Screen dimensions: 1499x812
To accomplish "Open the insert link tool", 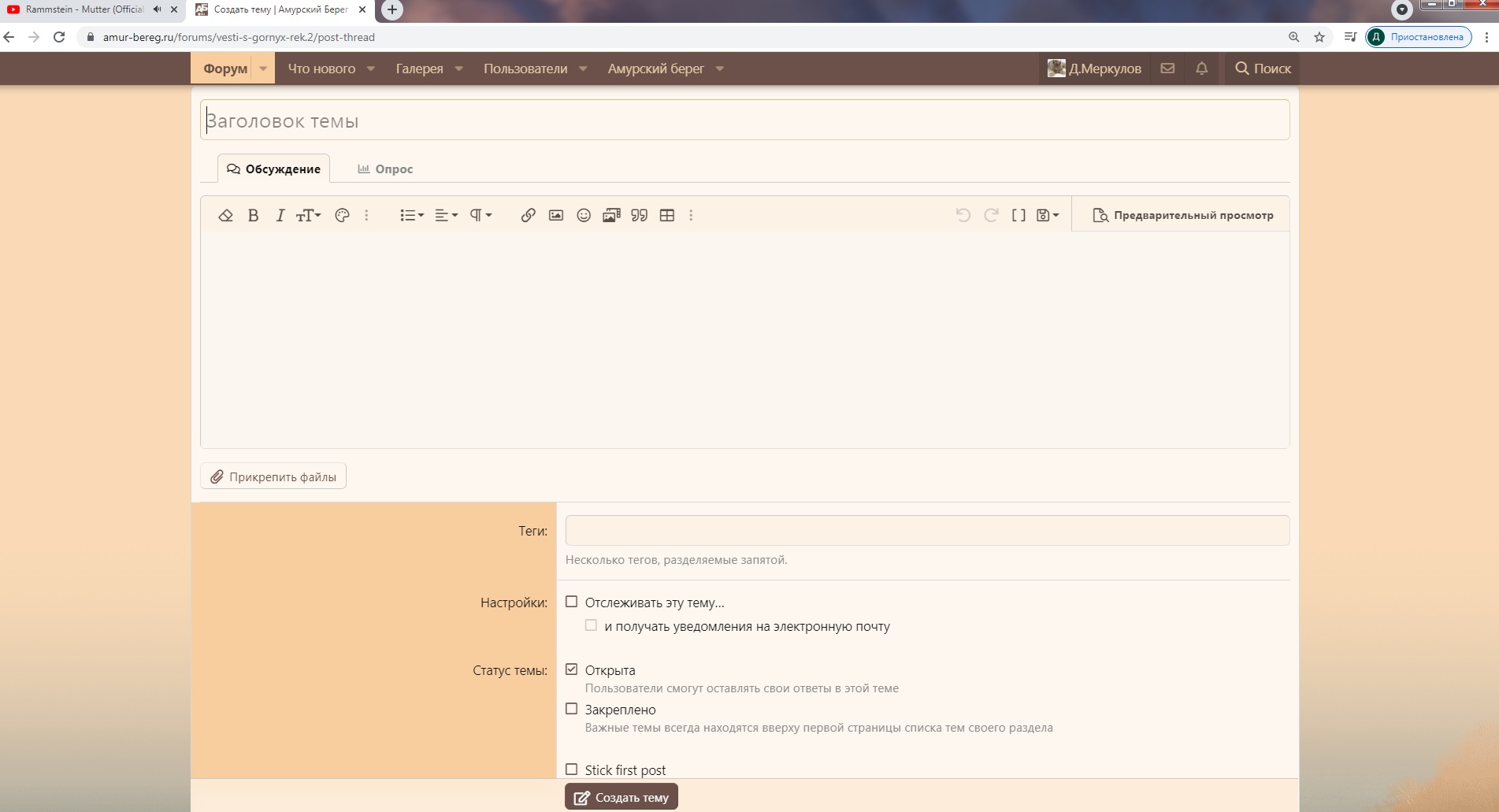I will pyautogui.click(x=528, y=215).
